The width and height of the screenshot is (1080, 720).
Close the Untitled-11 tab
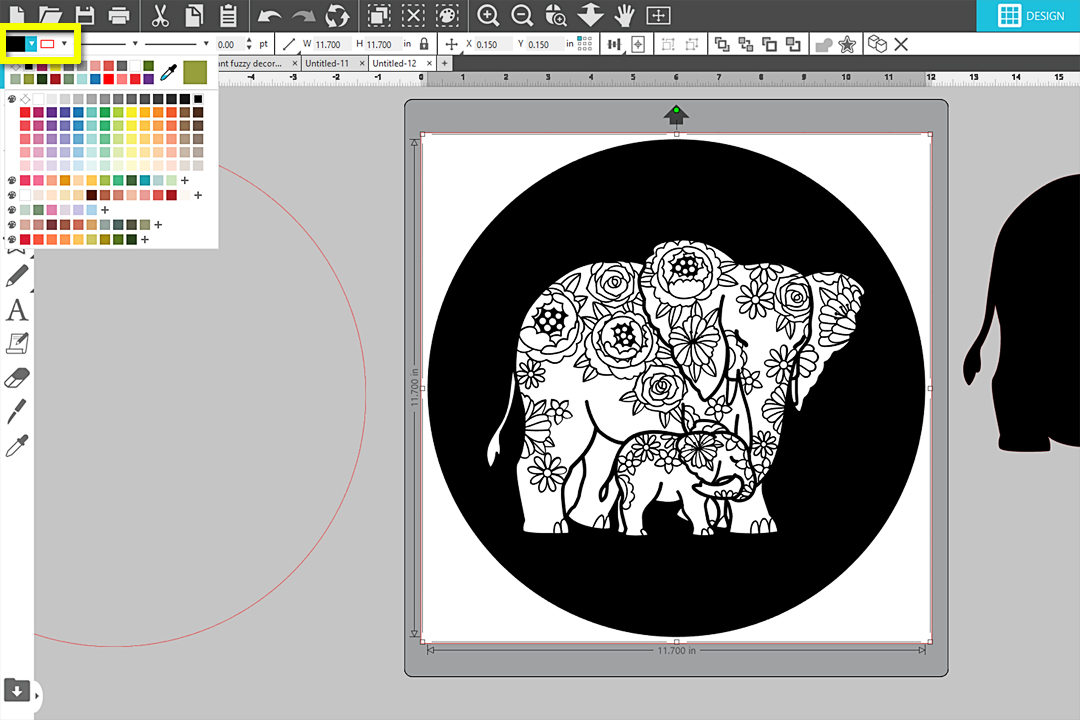[x=362, y=63]
